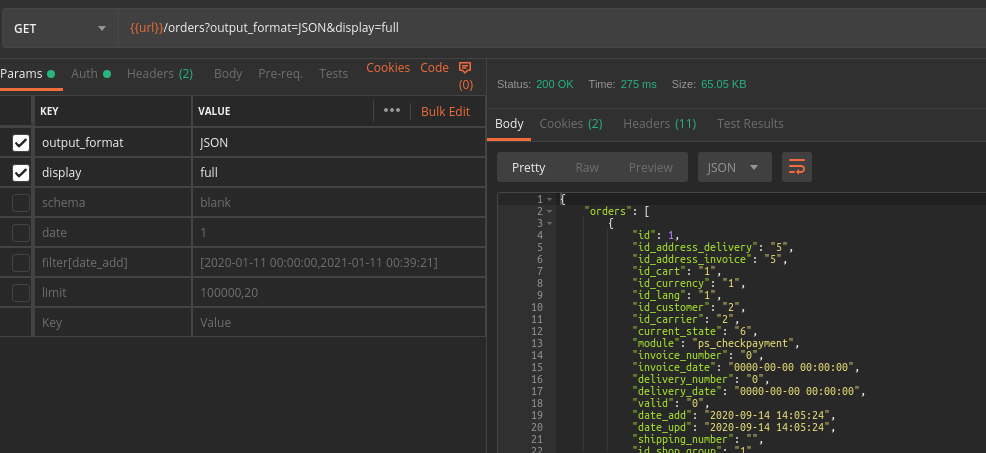986x453 pixels.
Task: Select the Pretty view button
Action: pos(528,167)
